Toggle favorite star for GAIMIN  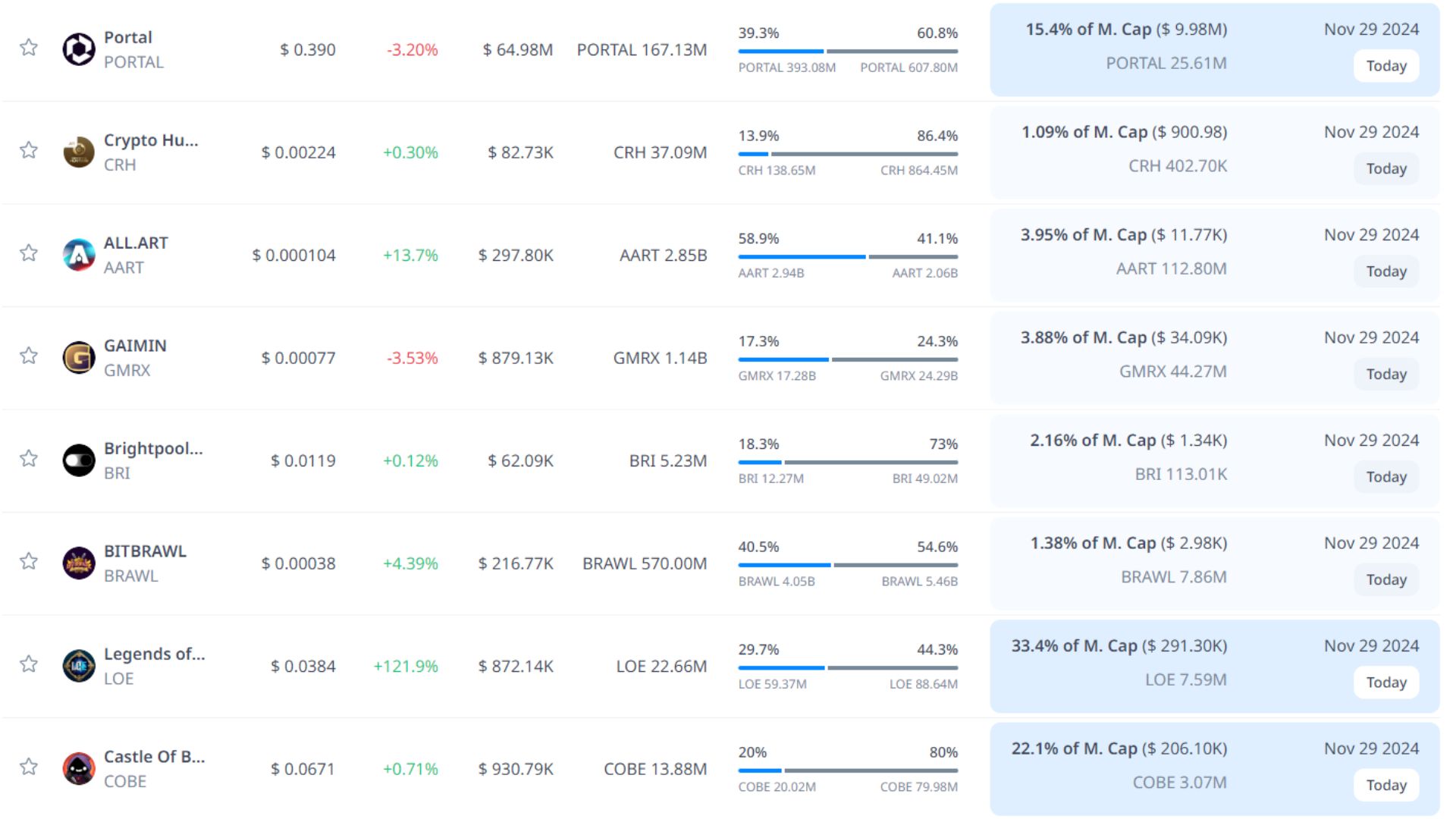pyautogui.click(x=29, y=356)
